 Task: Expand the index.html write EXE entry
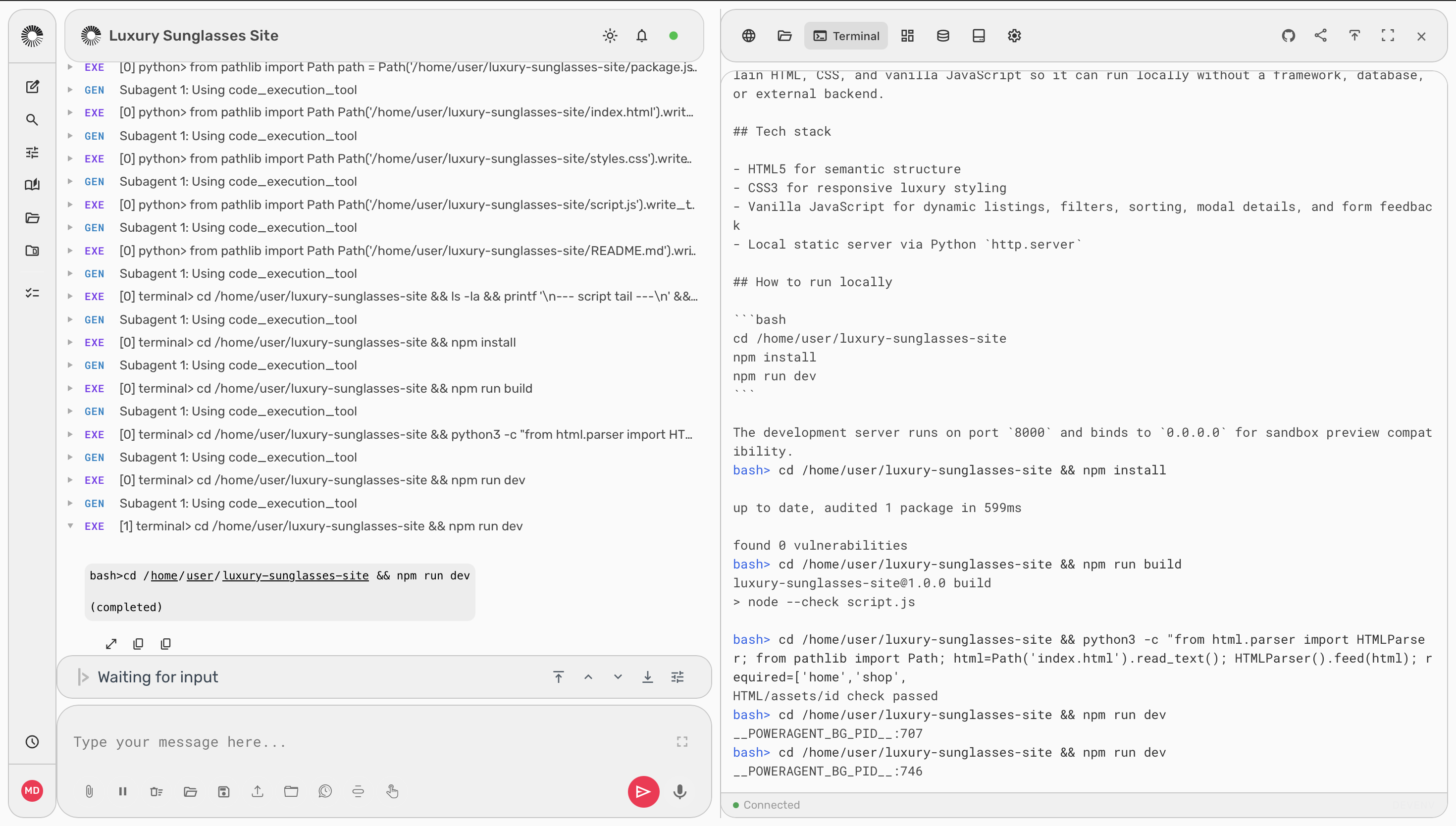pyautogui.click(x=70, y=112)
